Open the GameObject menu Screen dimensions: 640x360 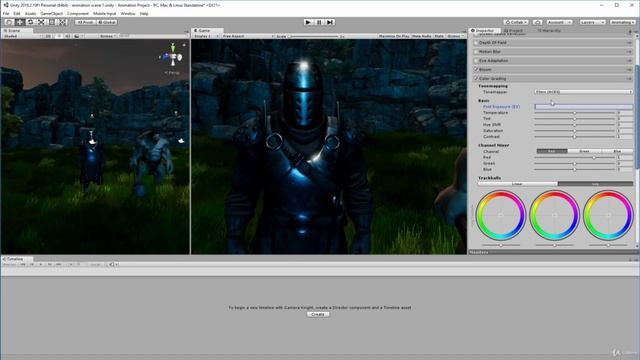pyautogui.click(x=51, y=13)
